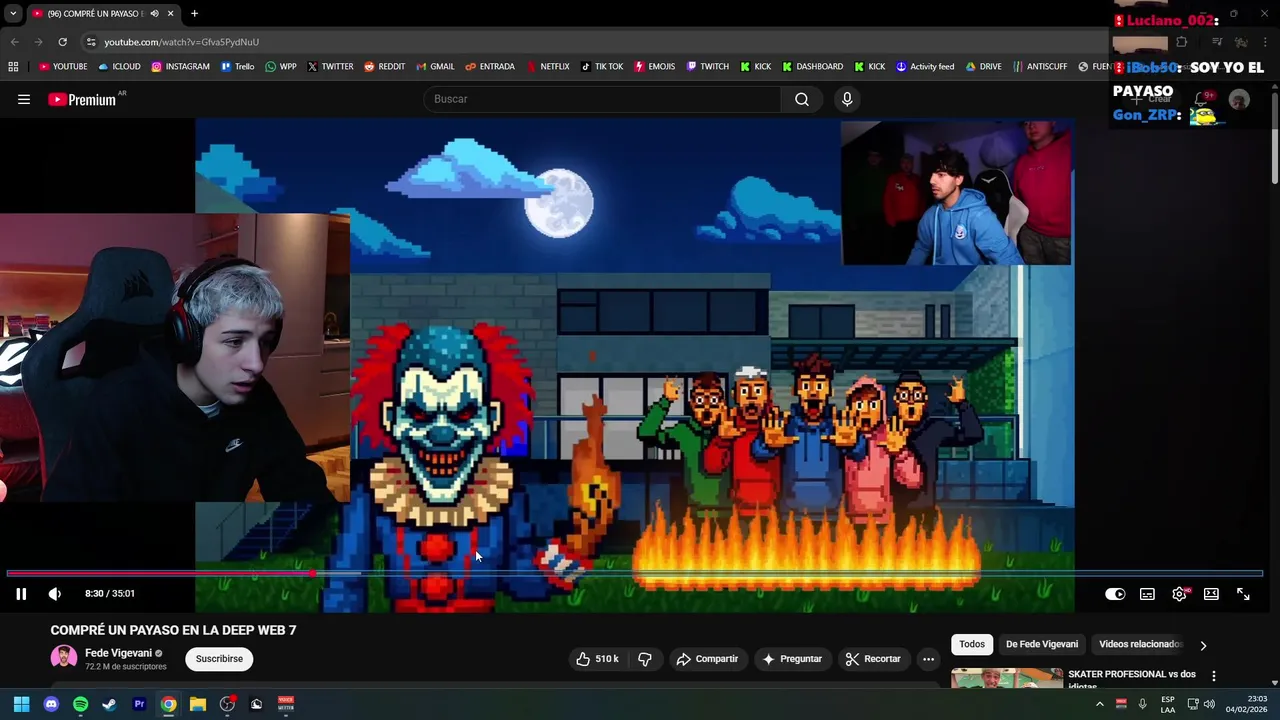Go to YouTube Premium home logo
The height and width of the screenshot is (720, 1280).
[82, 99]
